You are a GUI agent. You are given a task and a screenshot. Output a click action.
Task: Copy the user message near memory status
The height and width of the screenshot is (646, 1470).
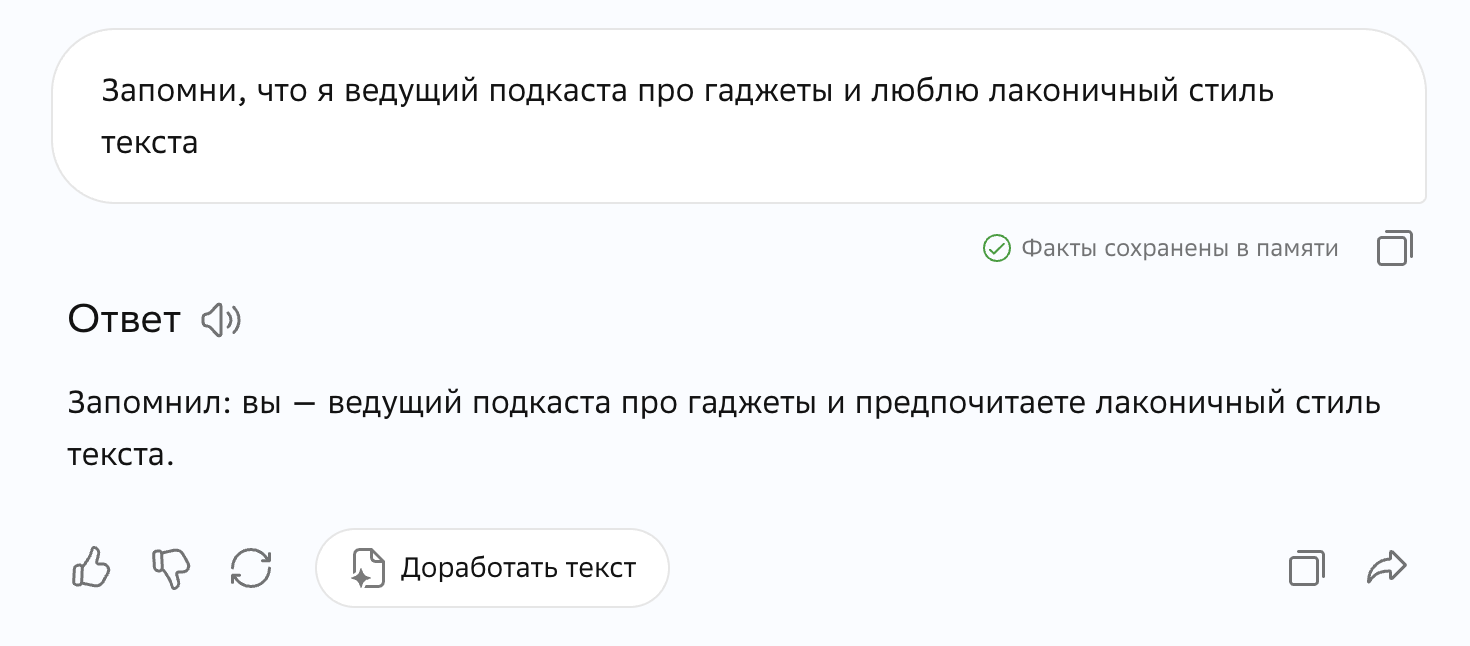tap(1395, 248)
